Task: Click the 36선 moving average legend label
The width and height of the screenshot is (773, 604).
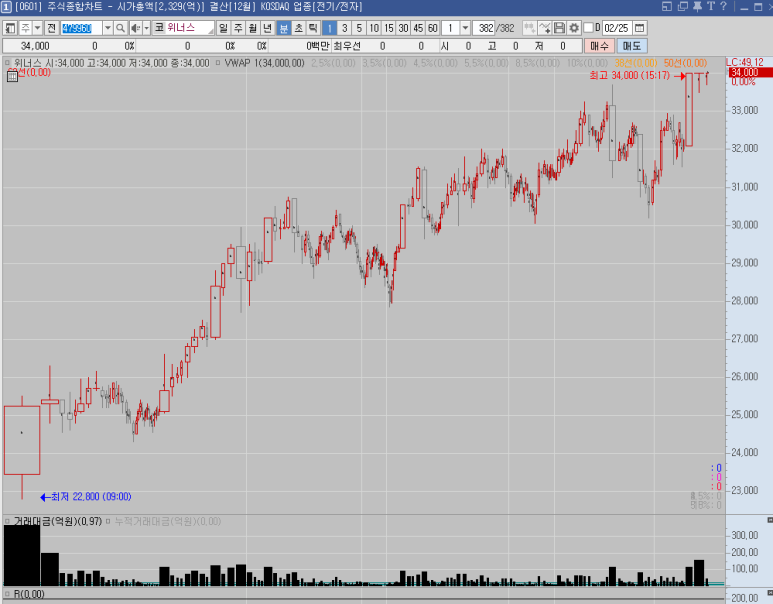Action: click(636, 63)
